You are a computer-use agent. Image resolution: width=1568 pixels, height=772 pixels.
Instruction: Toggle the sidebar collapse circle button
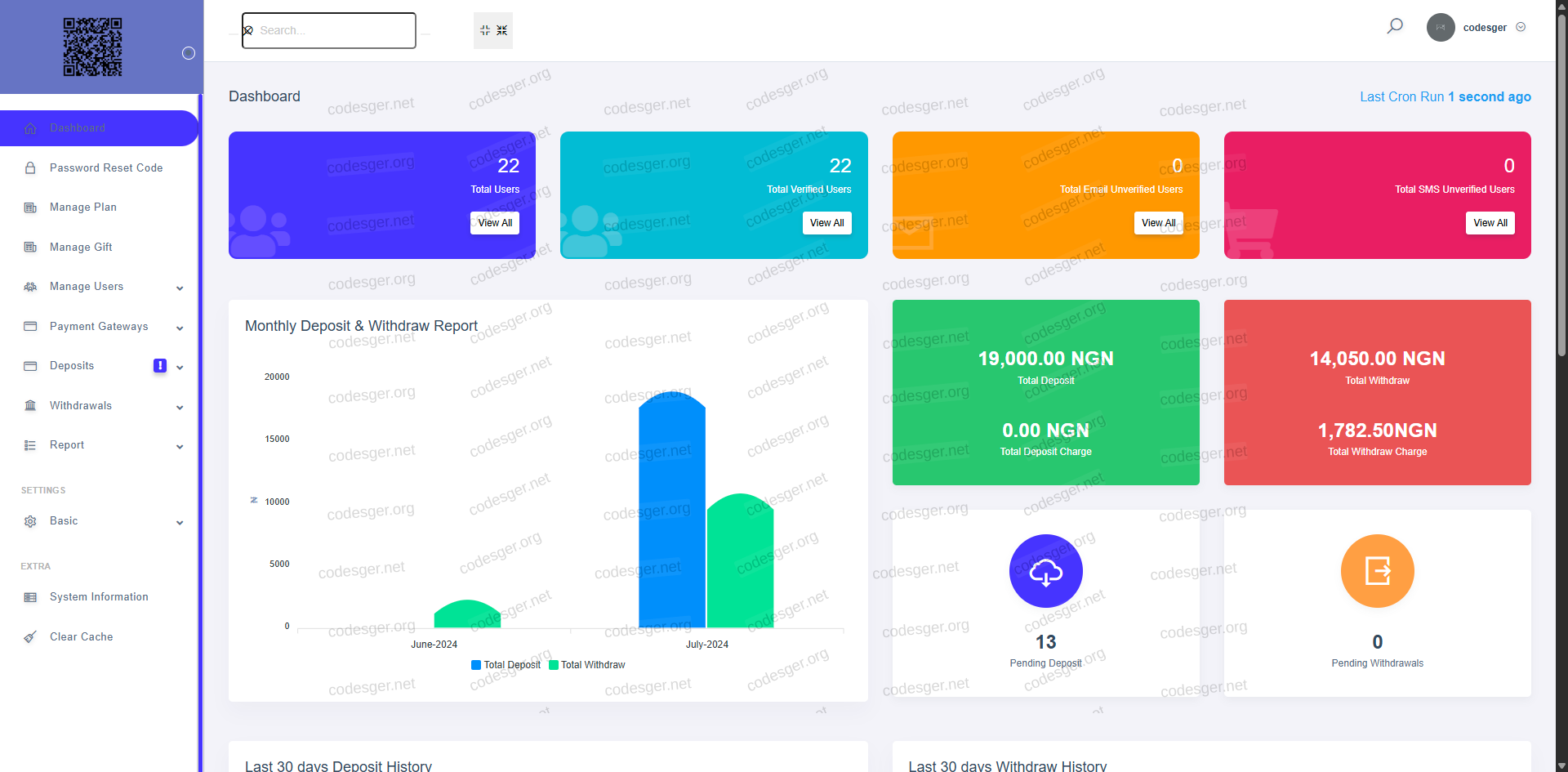189,53
